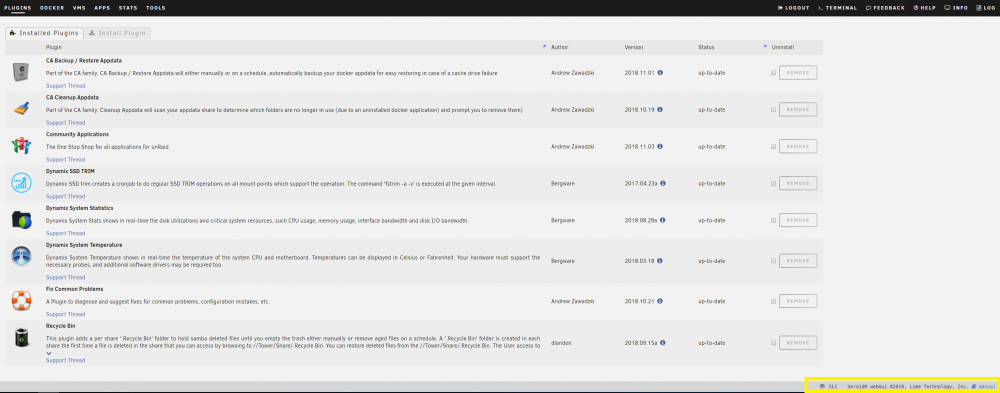This screenshot has width=1000, height=393.
Task: Open version info icon beside 2018.10.19
Action: 660,110
